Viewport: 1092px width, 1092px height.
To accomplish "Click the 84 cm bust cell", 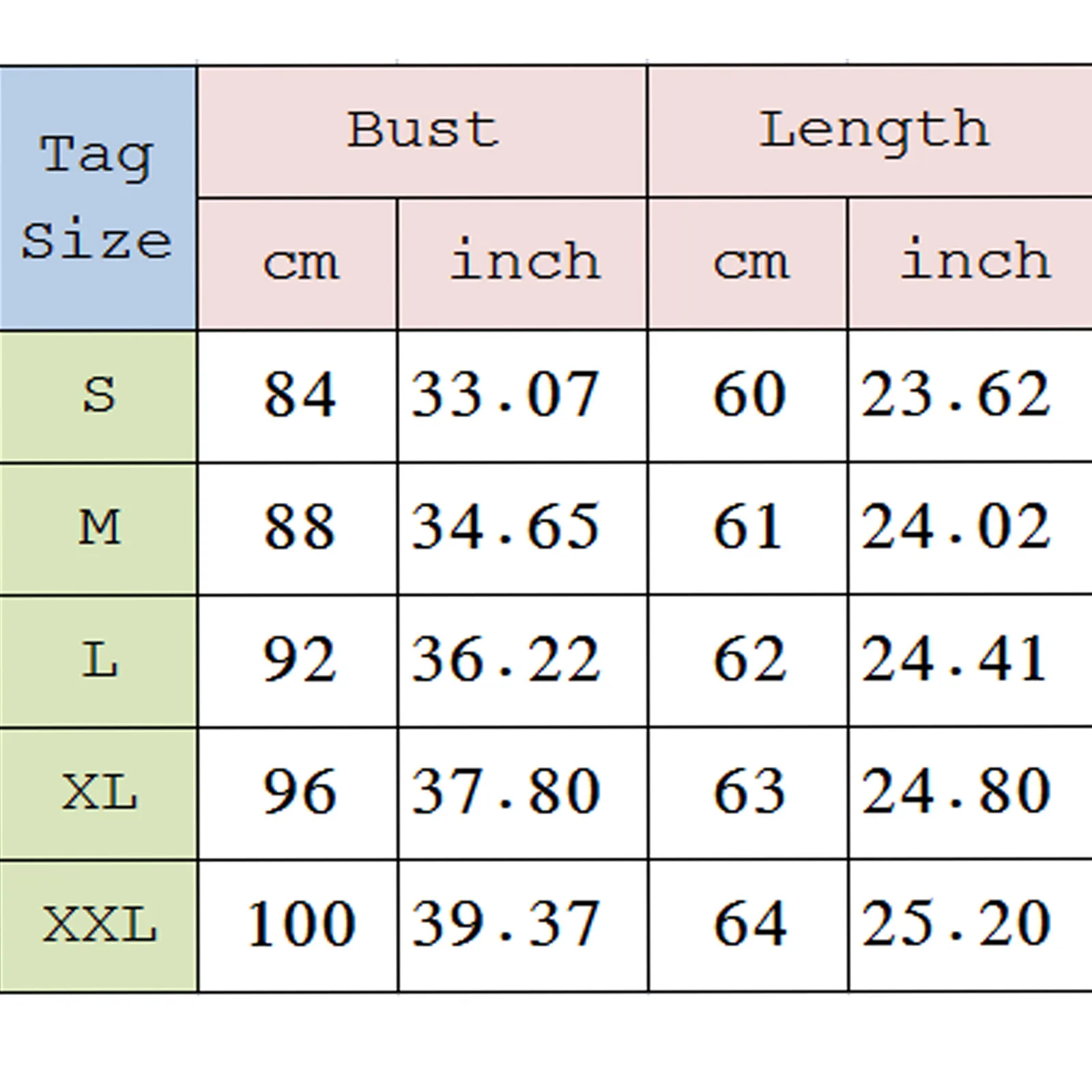I will (300, 396).
